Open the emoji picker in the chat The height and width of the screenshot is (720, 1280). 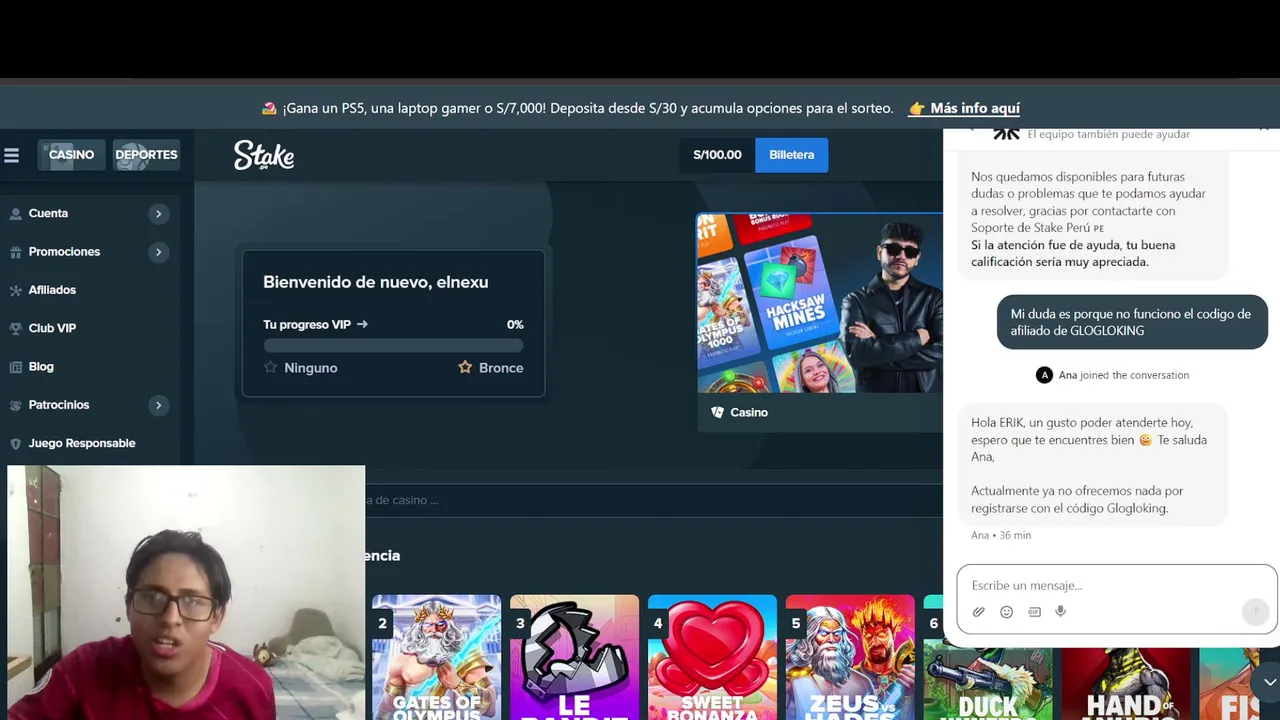pyautogui.click(x=1007, y=612)
